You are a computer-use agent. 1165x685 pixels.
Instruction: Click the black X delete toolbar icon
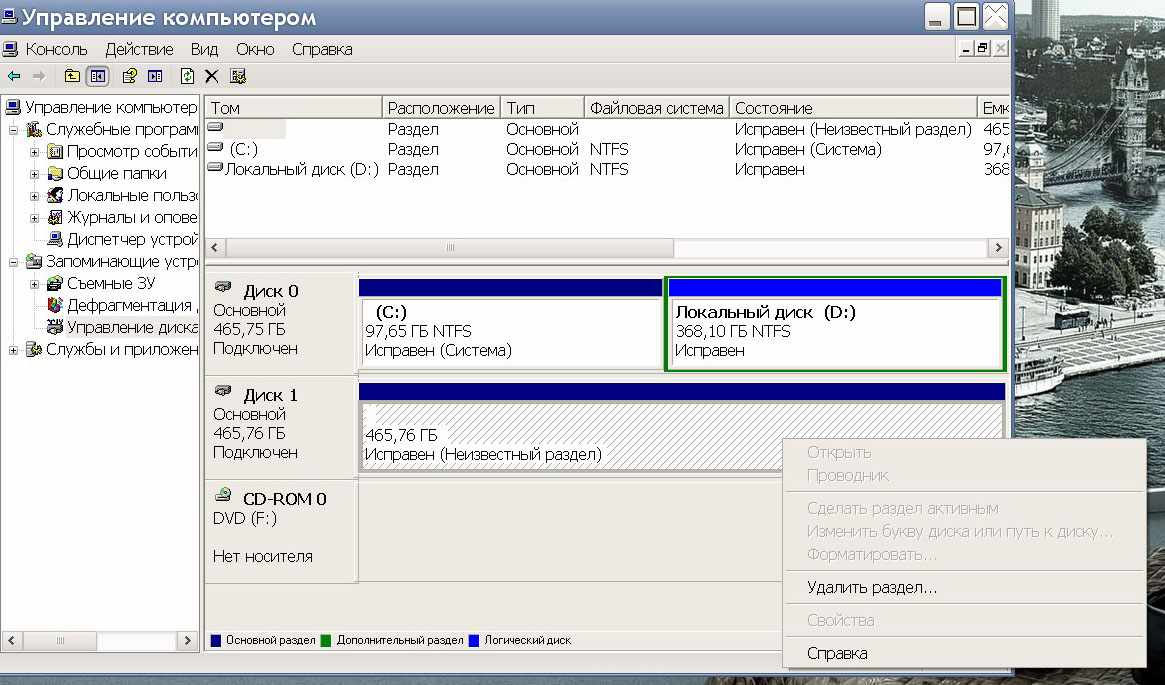(x=211, y=76)
